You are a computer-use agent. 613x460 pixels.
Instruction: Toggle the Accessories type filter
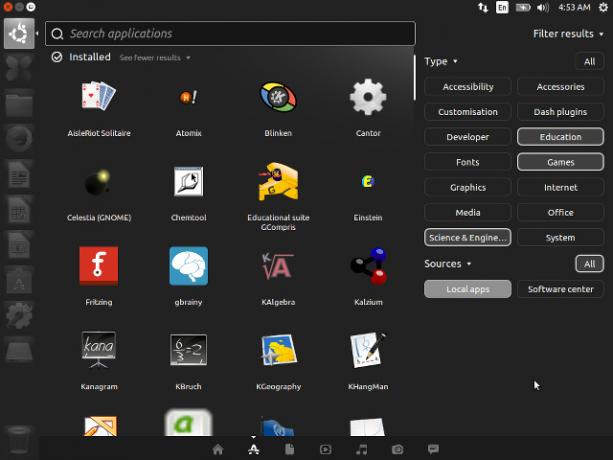560,86
